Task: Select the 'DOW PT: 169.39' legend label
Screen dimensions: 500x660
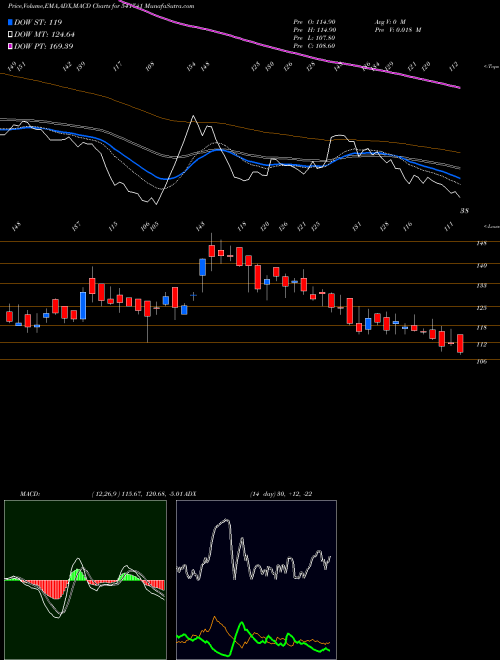Action: [x=43, y=46]
